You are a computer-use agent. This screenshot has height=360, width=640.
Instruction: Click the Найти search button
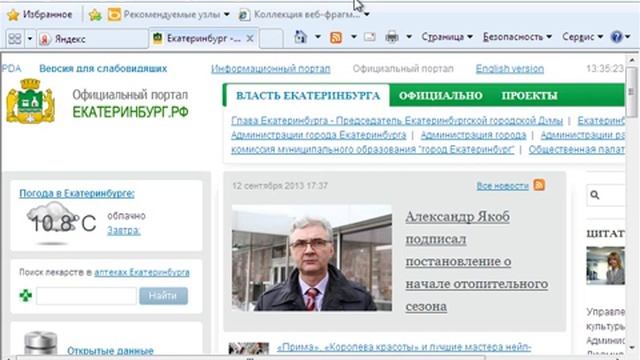tap(163, 296)
